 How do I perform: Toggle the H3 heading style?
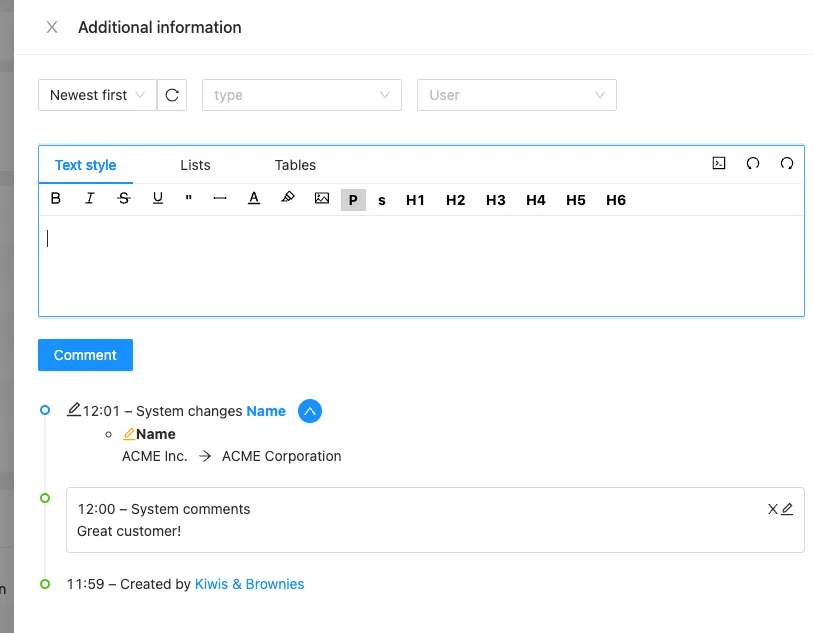(495, 200)
